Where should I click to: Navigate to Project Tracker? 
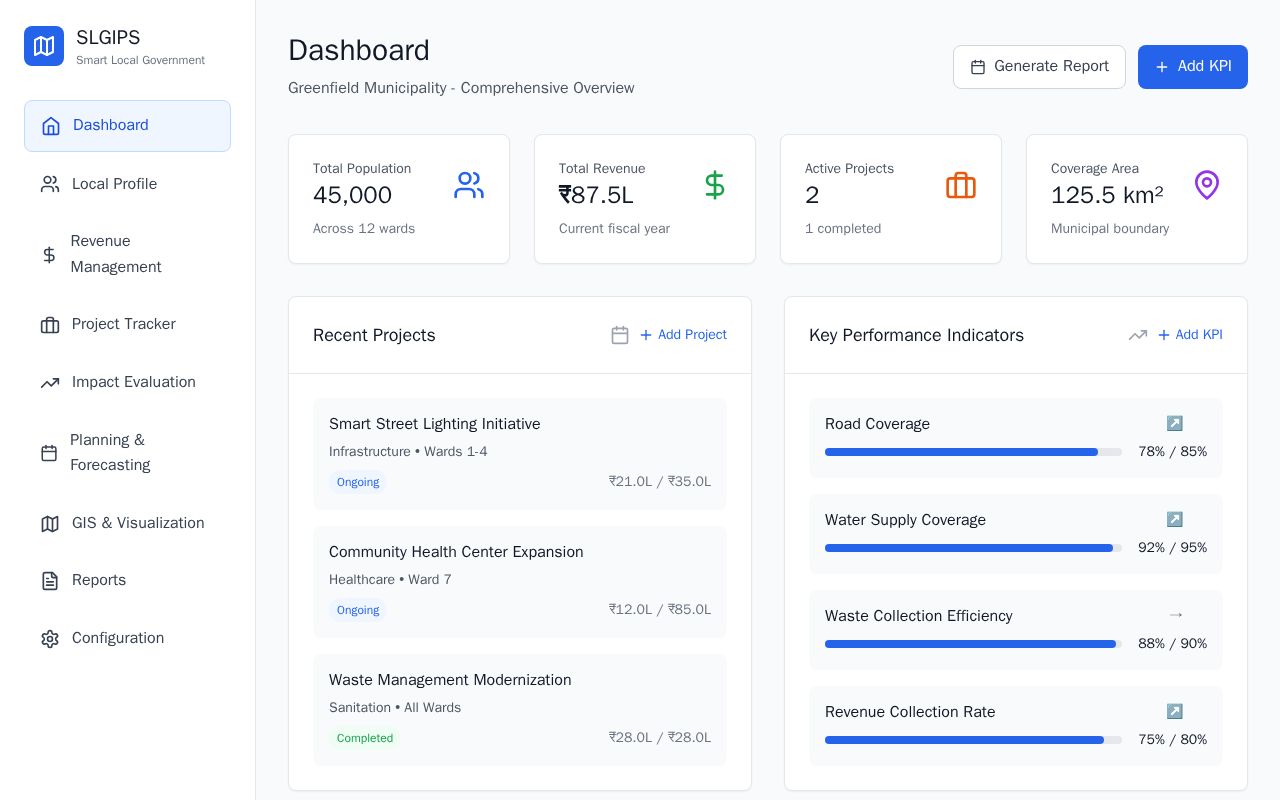(x=127, y=324)
